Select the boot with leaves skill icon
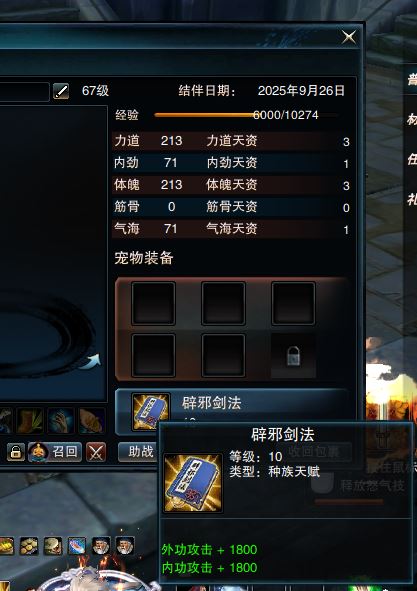Viewport: 417px width, 591px height. pos(29,420)
